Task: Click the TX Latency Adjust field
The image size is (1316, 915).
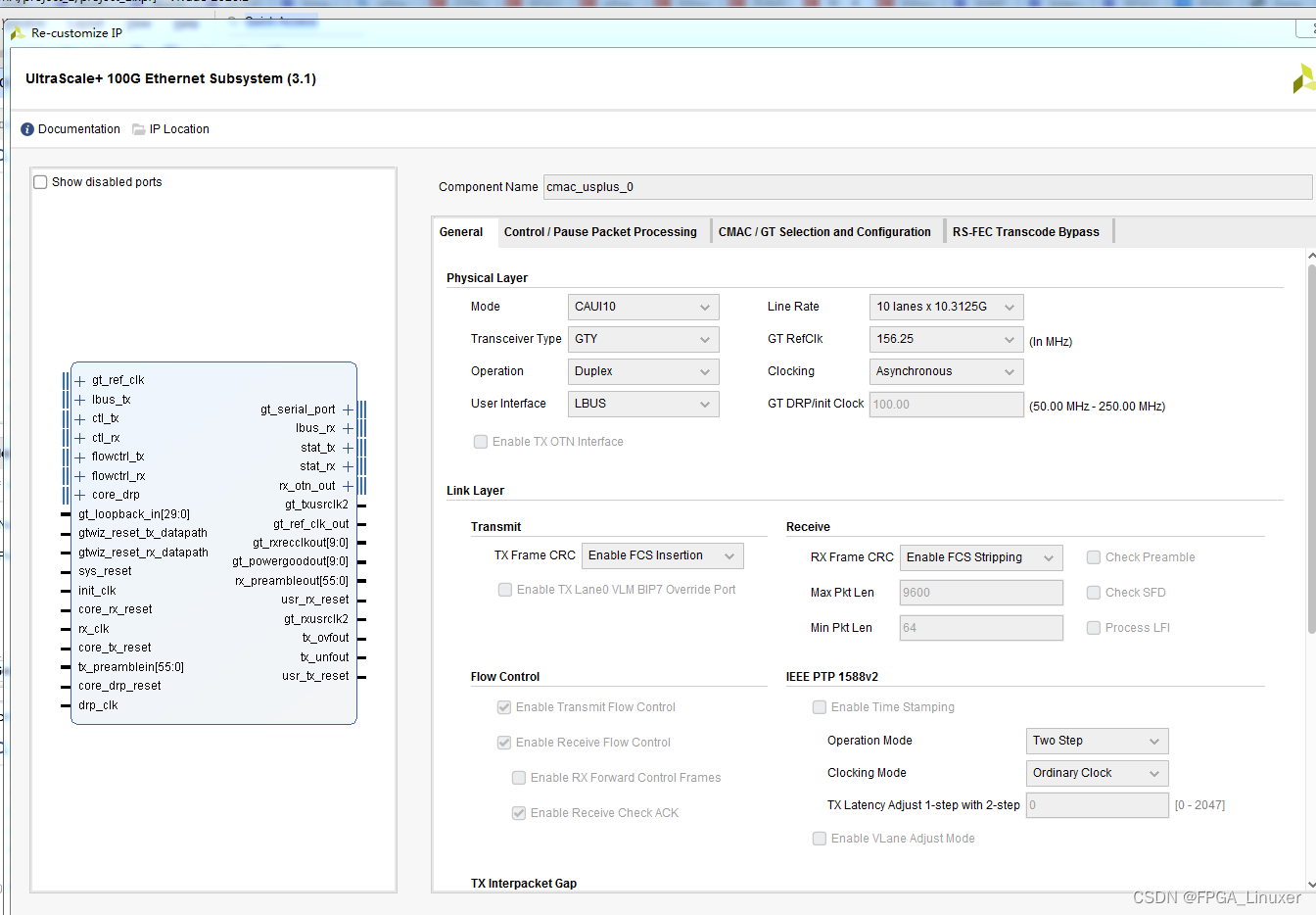Action: coord(1098,805)
